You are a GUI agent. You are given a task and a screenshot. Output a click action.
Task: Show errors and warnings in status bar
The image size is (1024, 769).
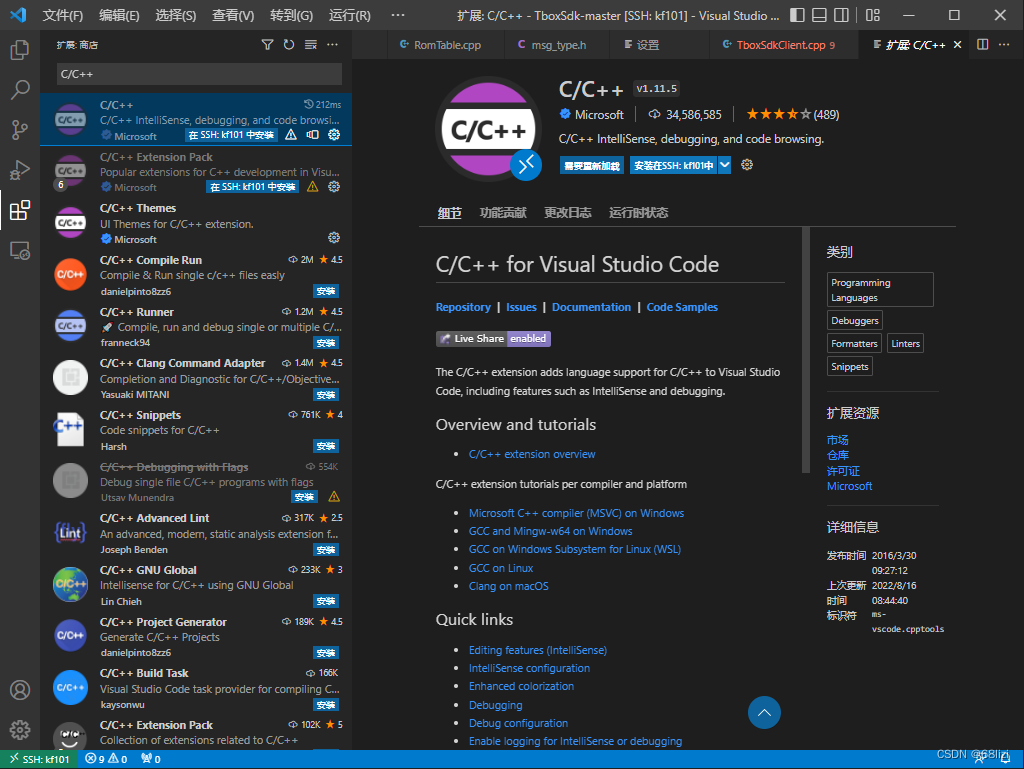[106, 759]
